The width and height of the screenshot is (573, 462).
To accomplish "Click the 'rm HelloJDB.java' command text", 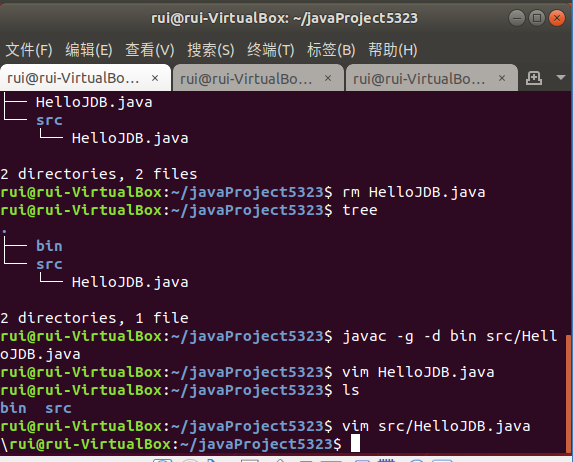I will [414, 192].
